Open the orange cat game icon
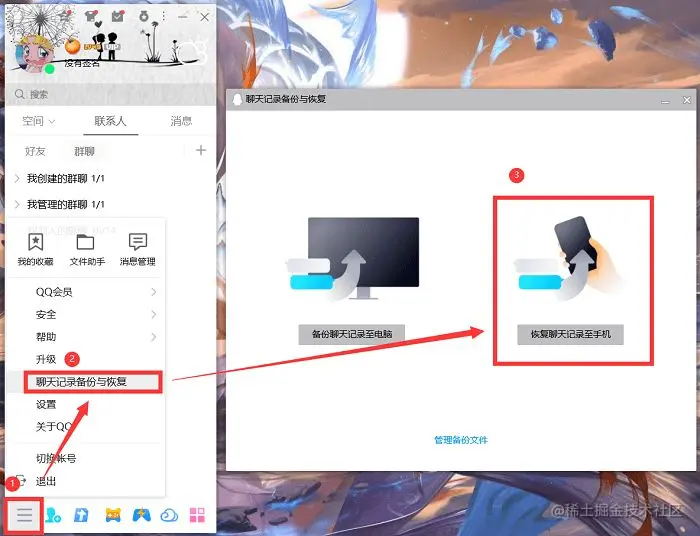 [113, 515]
